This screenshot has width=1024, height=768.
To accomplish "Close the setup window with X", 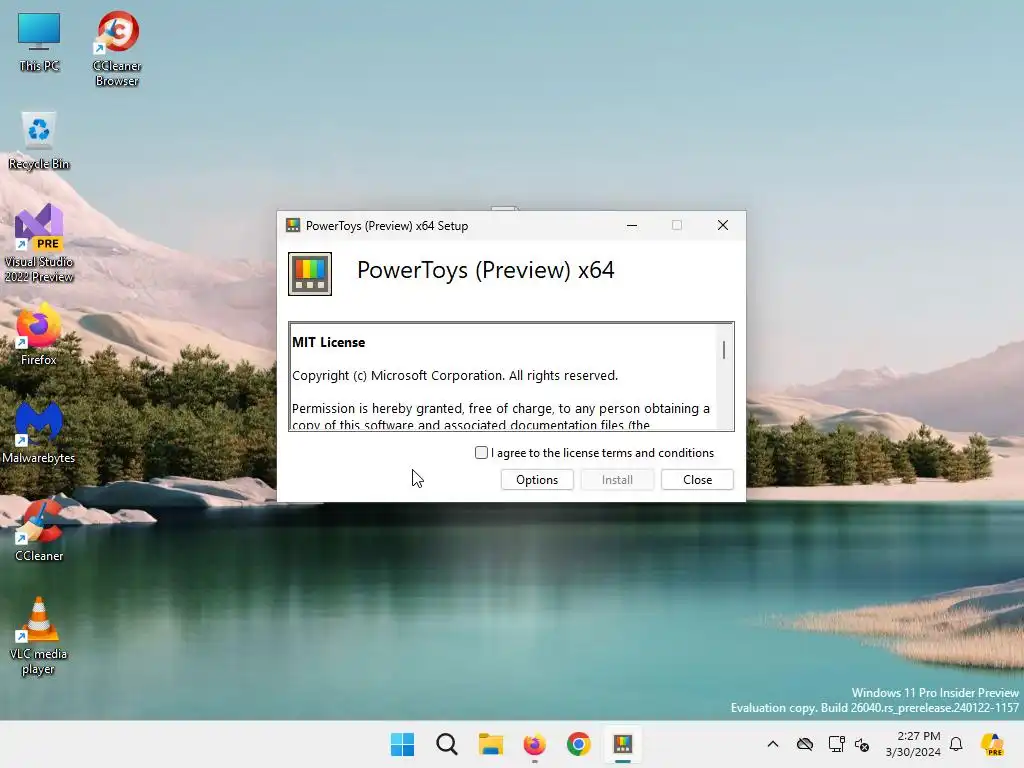I will point(722,225).
